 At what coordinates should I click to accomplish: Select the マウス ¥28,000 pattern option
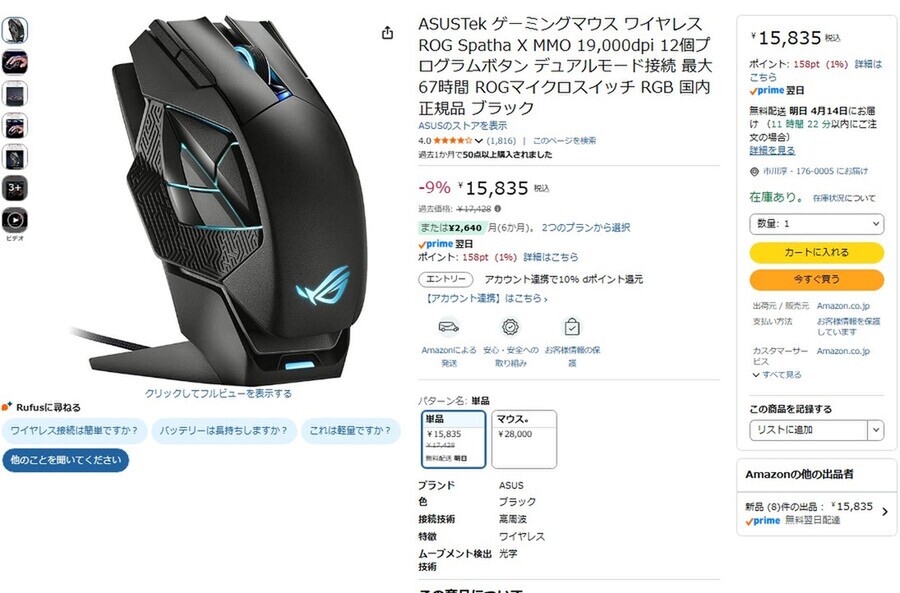tap(524, 439)
